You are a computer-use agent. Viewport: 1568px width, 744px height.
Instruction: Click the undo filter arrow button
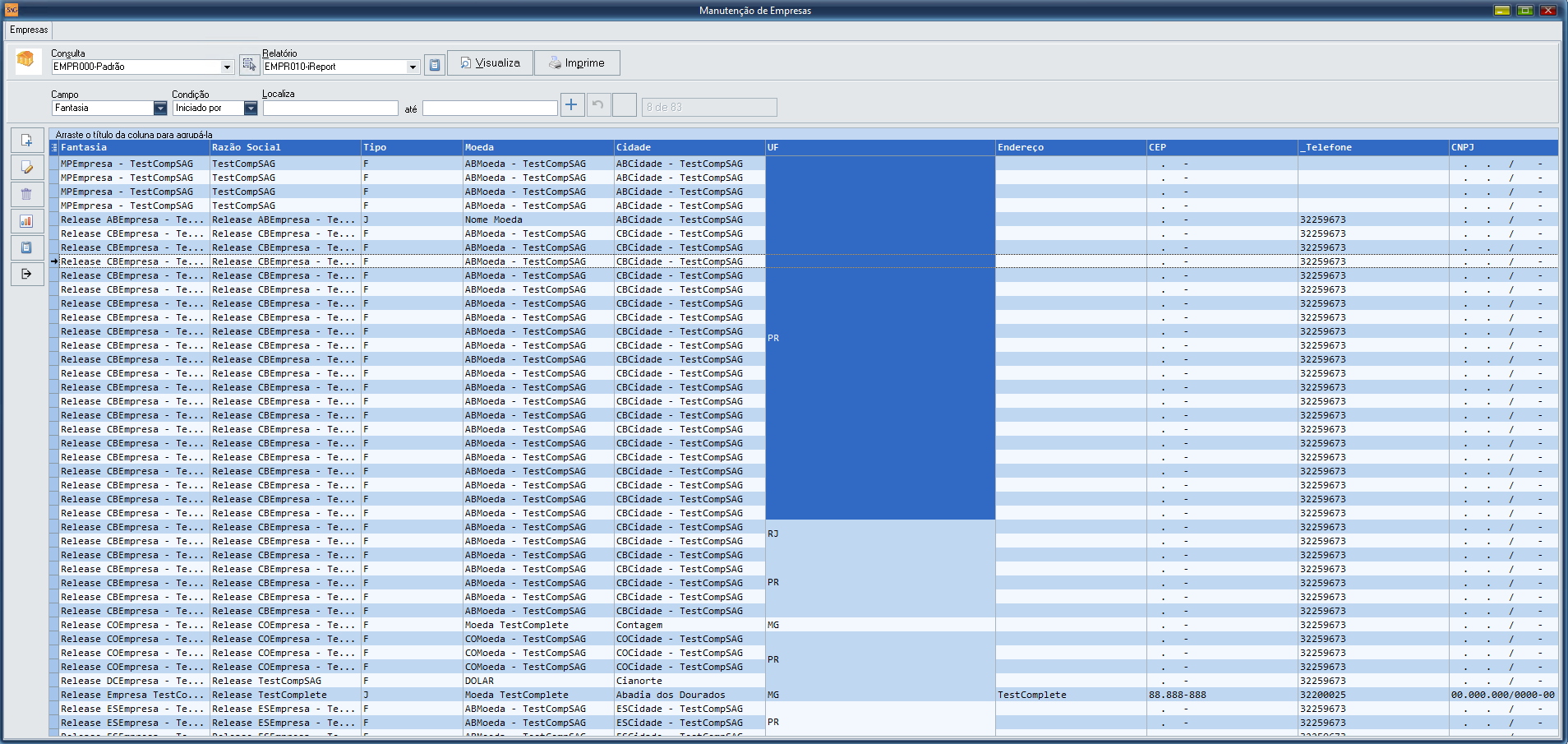pos(598,104)
